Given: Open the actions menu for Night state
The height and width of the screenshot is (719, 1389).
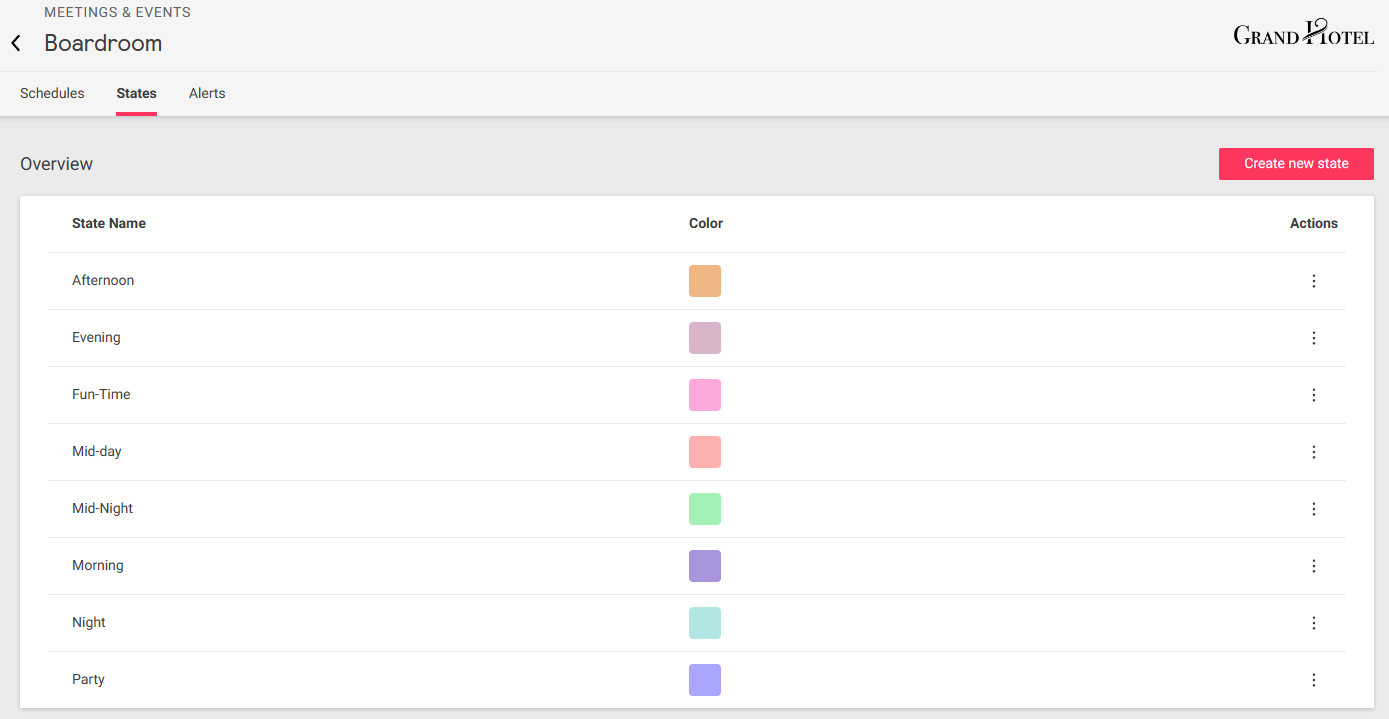Looking at the screenshot, I should pos(1314,622).
